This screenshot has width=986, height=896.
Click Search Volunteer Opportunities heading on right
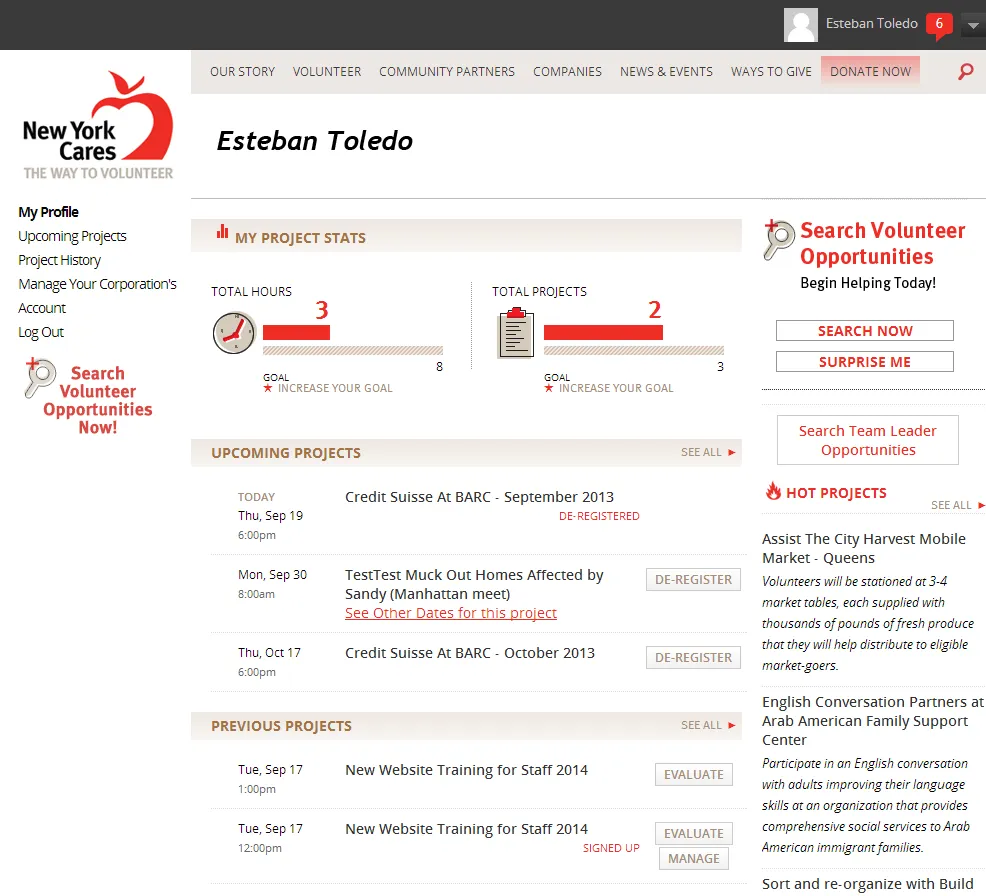pyautogui.click(x=882, y=243)
